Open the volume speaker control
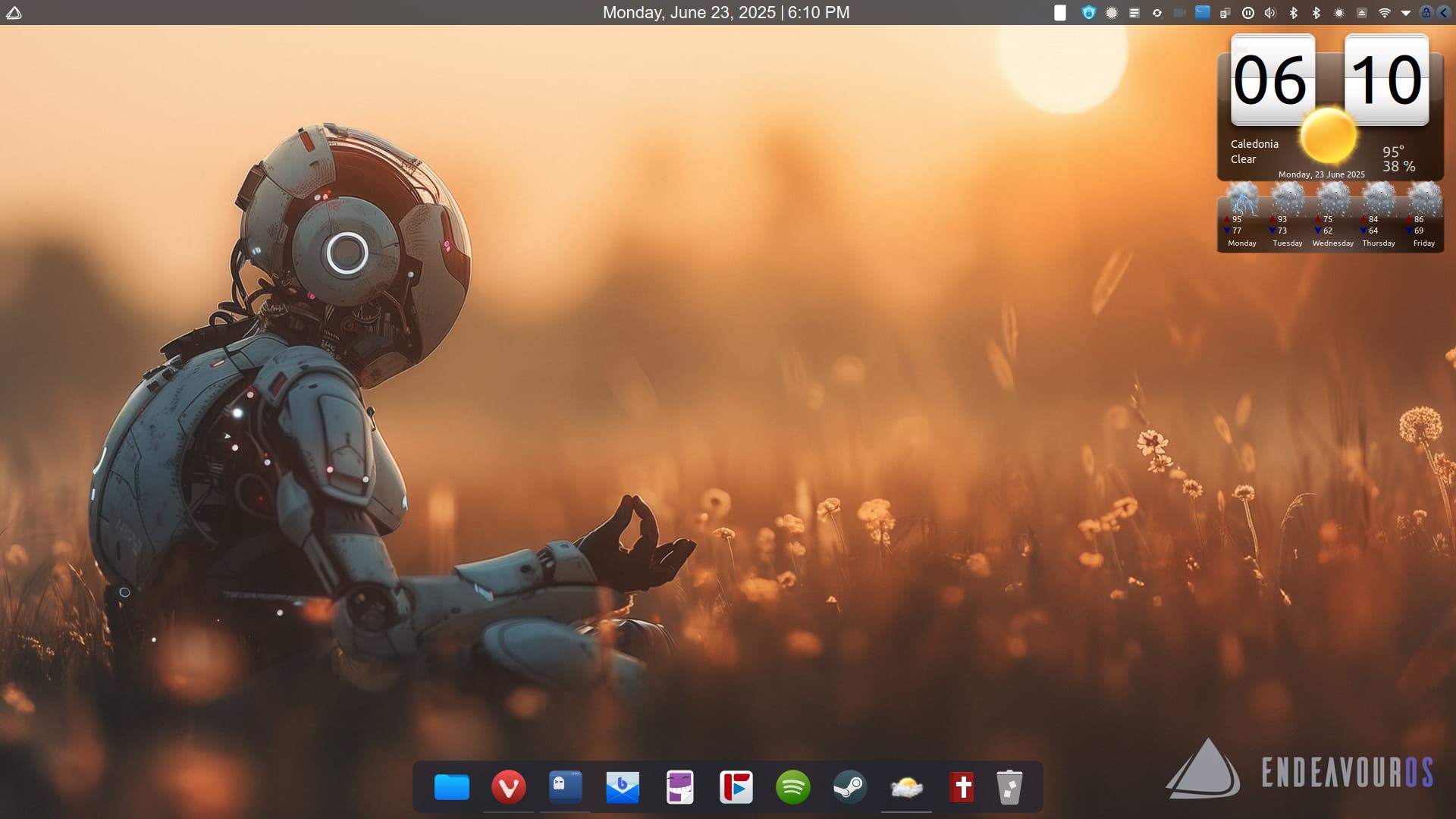Image resolution: width=1456 pixels, height=819 pixels. (1271, 13)
